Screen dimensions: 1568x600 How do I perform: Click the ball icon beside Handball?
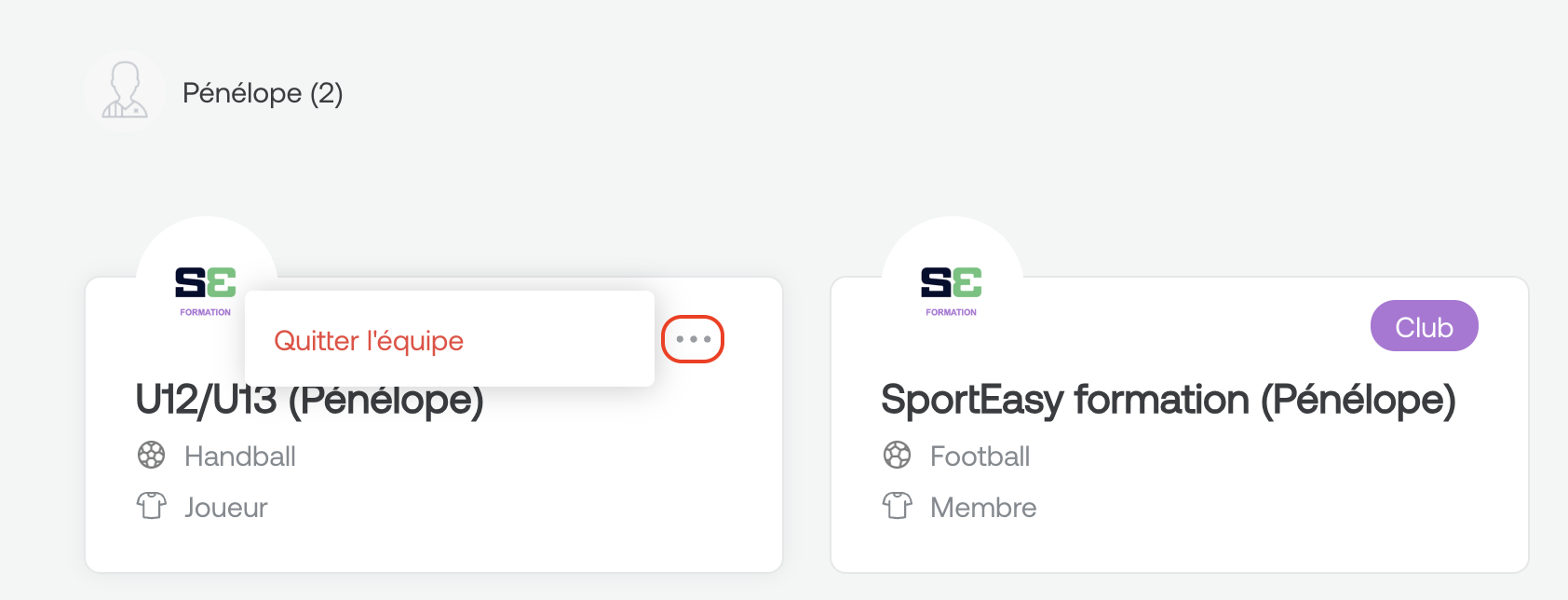(x=151, y=456)
